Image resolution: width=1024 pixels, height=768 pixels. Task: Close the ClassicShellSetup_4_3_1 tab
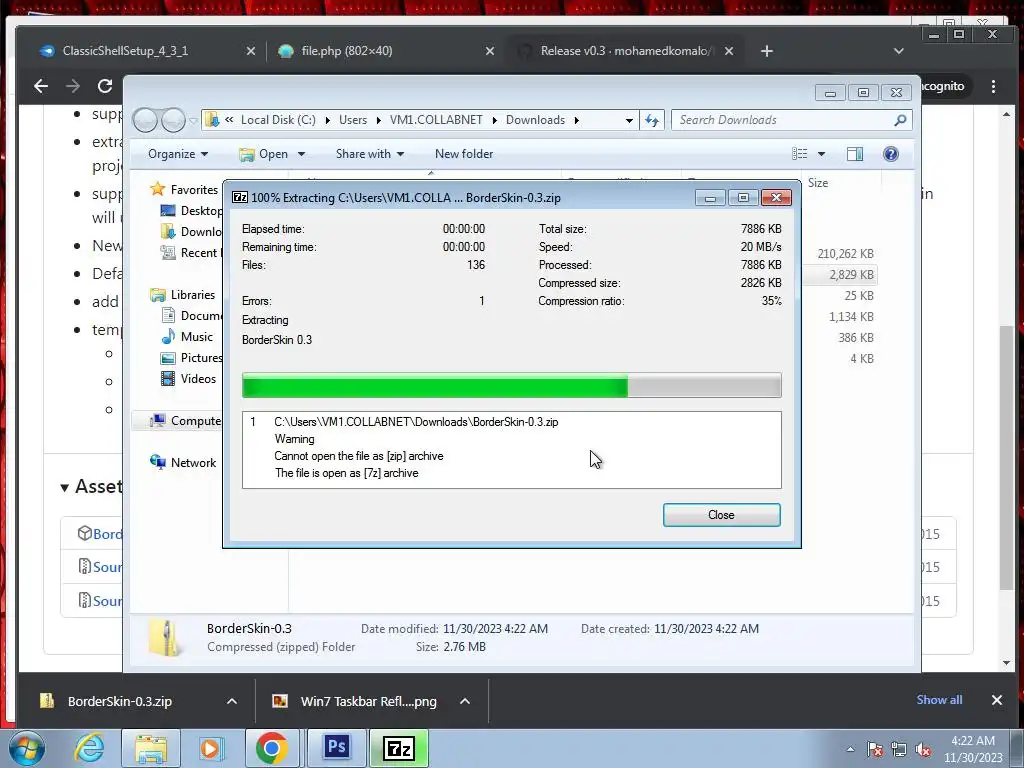(250, 50)
